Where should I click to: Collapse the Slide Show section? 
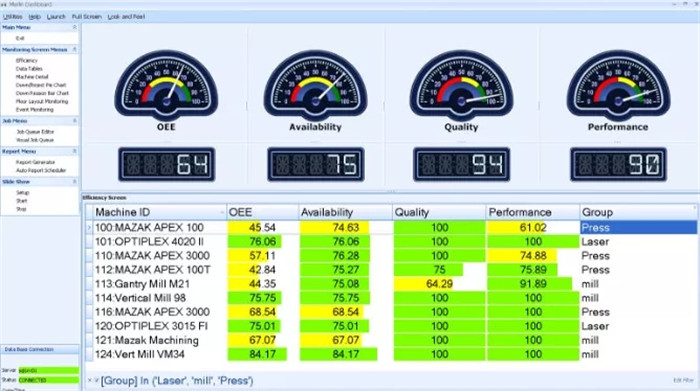[75, 182]
